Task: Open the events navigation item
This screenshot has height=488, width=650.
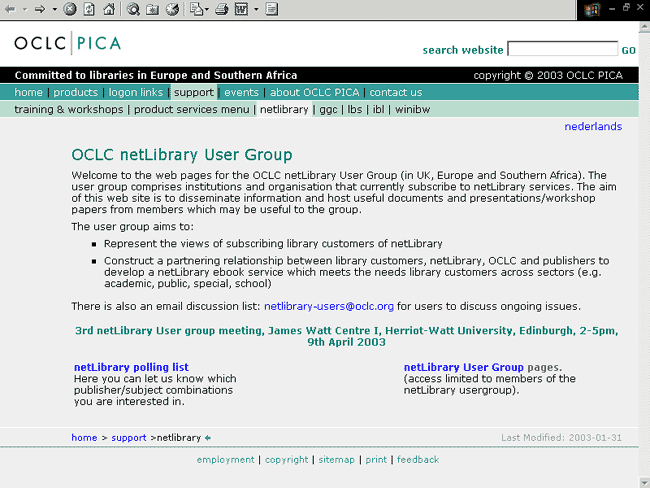Action: tap(242, 92)
